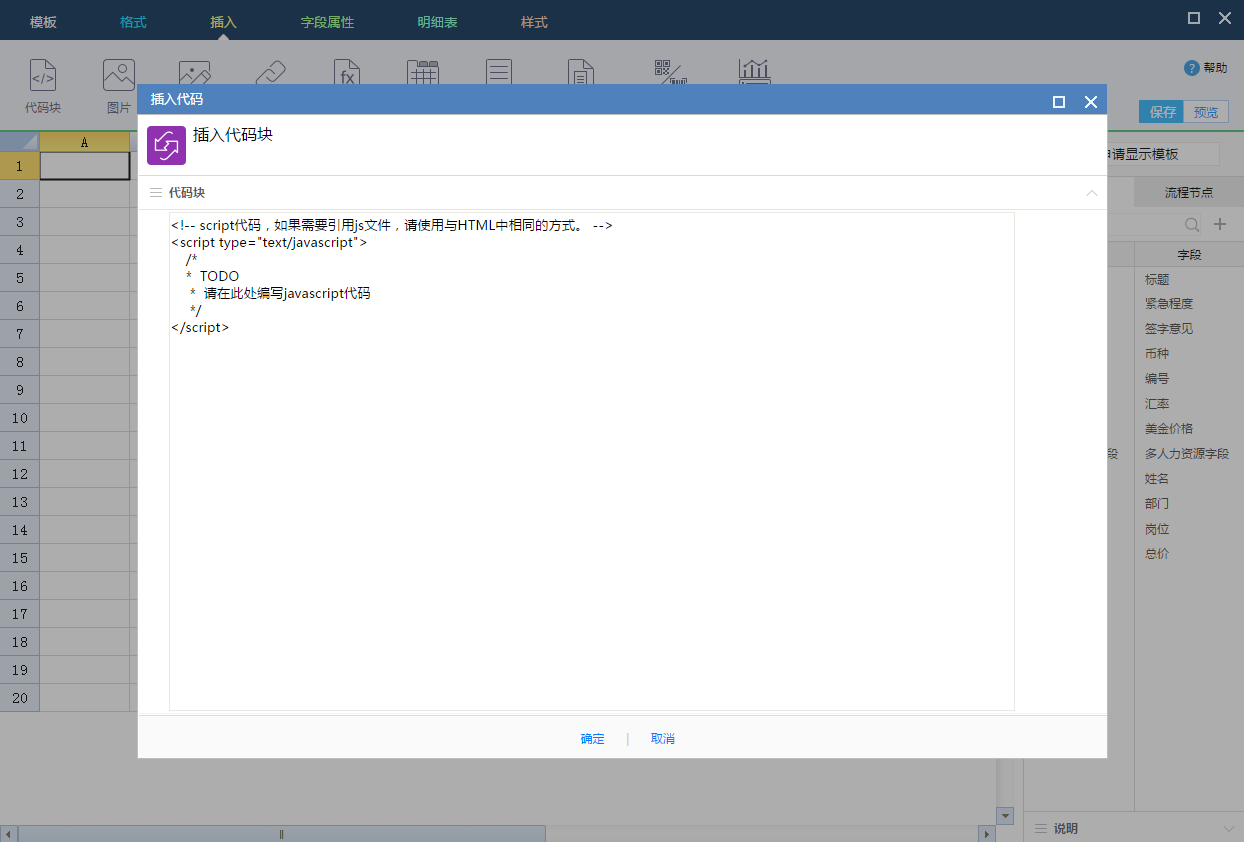Close the 插入代码 dialog
1244x842 pixels.
click(1091, 102)
